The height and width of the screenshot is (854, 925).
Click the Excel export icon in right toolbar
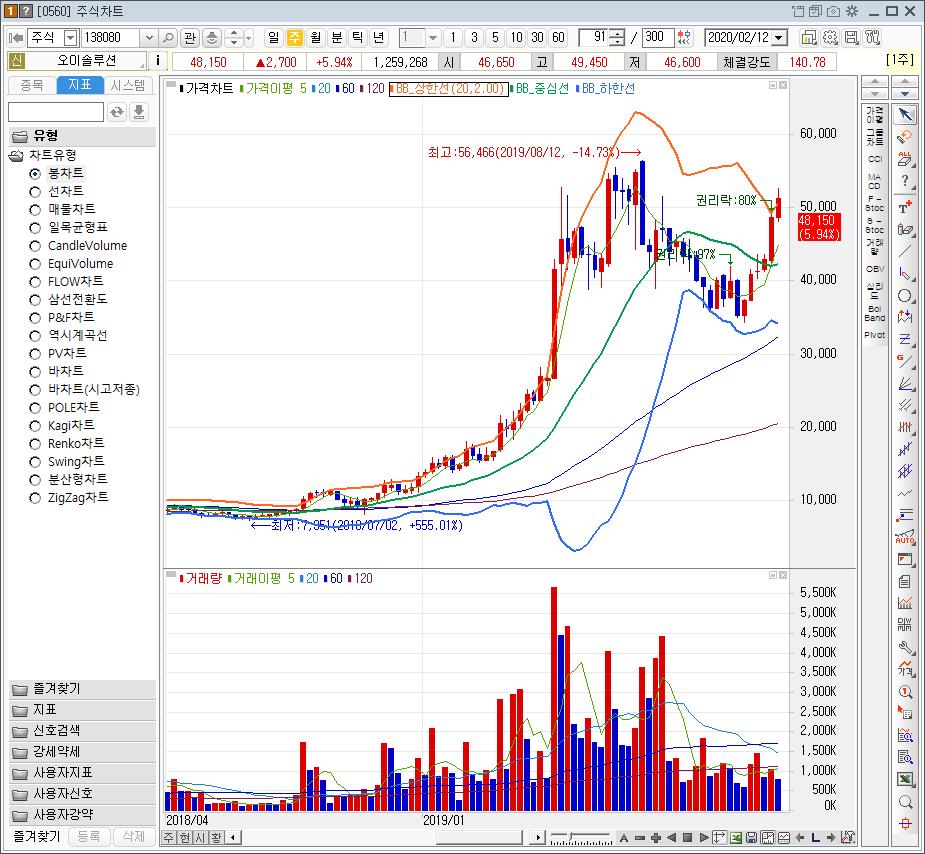click(x=905, y=780)
